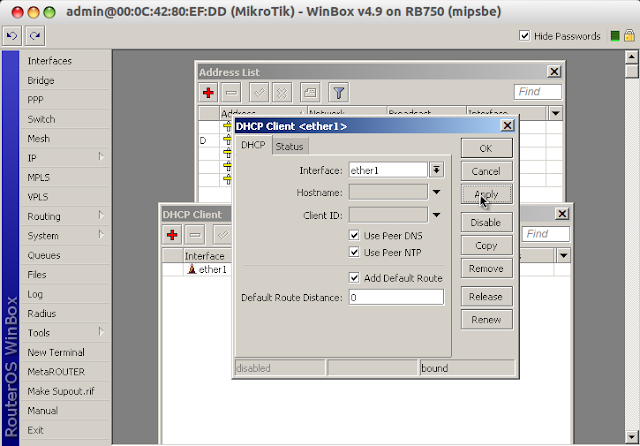
Task: Close the Address List window
Action: (x=554, y=72)
